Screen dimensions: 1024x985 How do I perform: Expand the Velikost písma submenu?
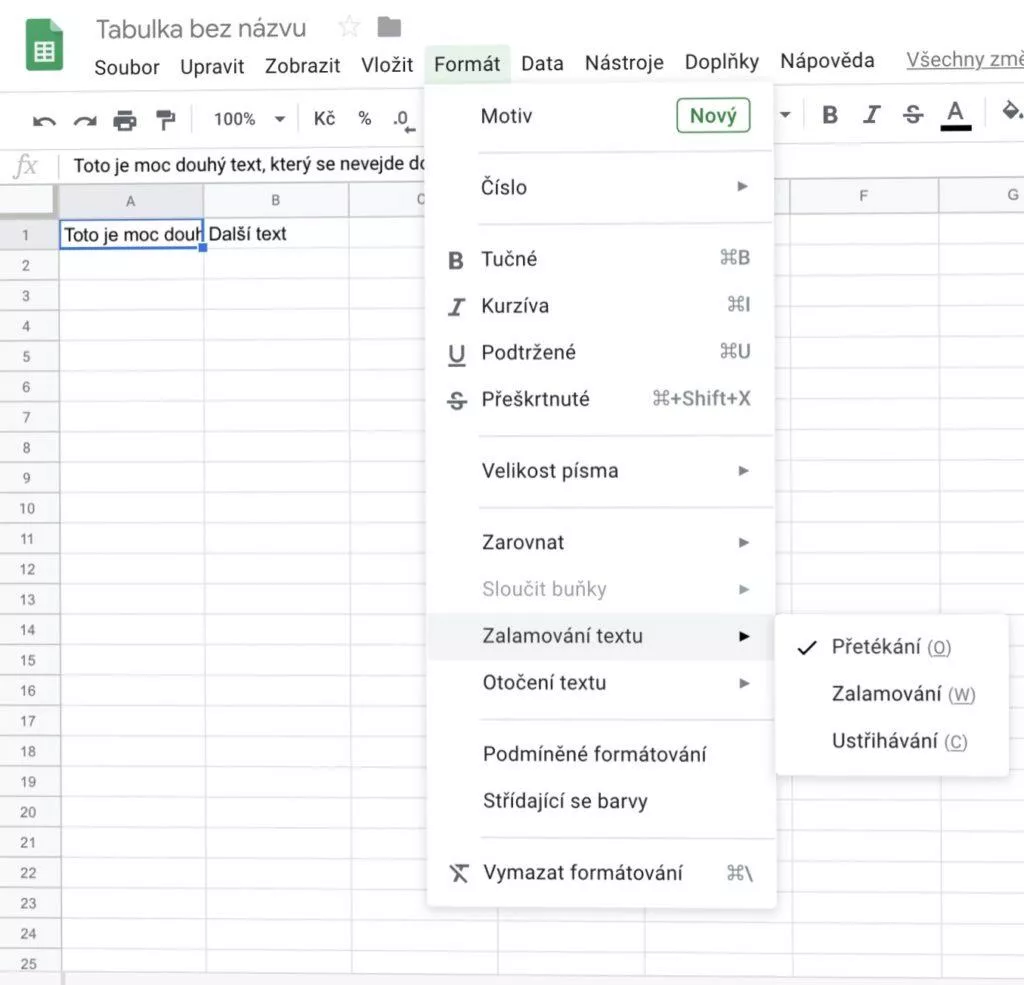(600, 471)
